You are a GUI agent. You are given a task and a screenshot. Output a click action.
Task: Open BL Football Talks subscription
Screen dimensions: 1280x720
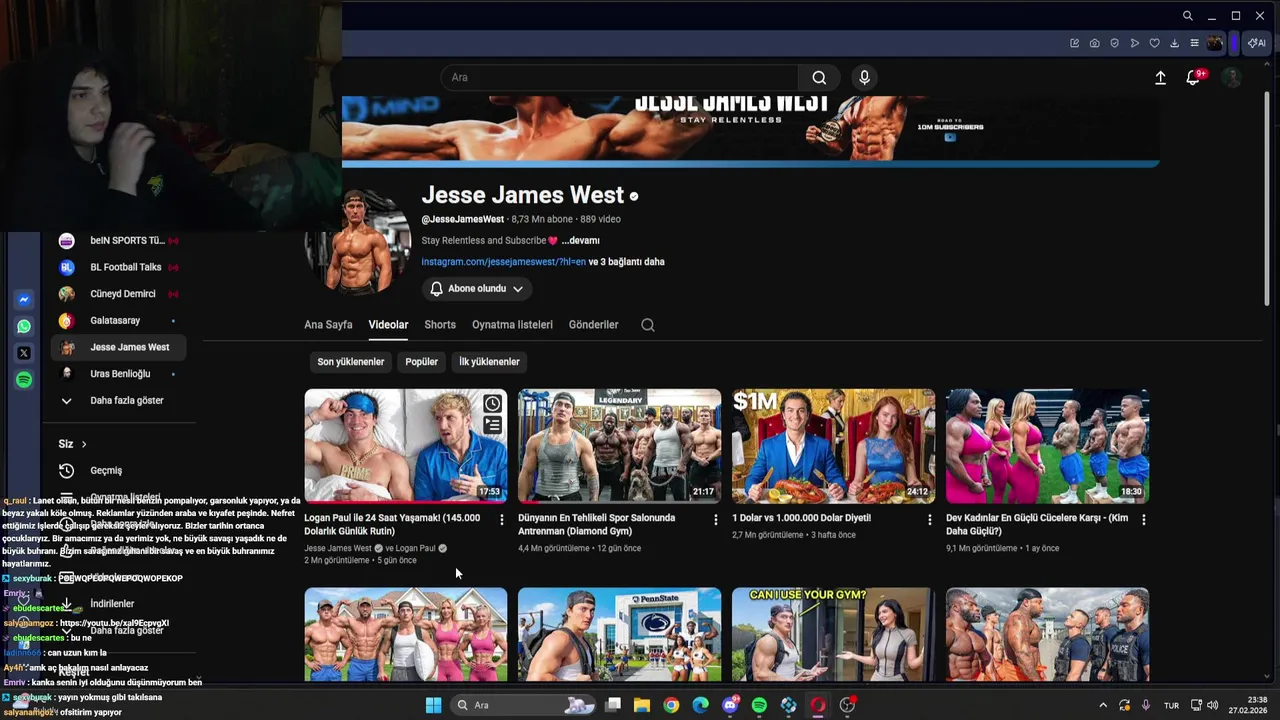click(118, 267)
